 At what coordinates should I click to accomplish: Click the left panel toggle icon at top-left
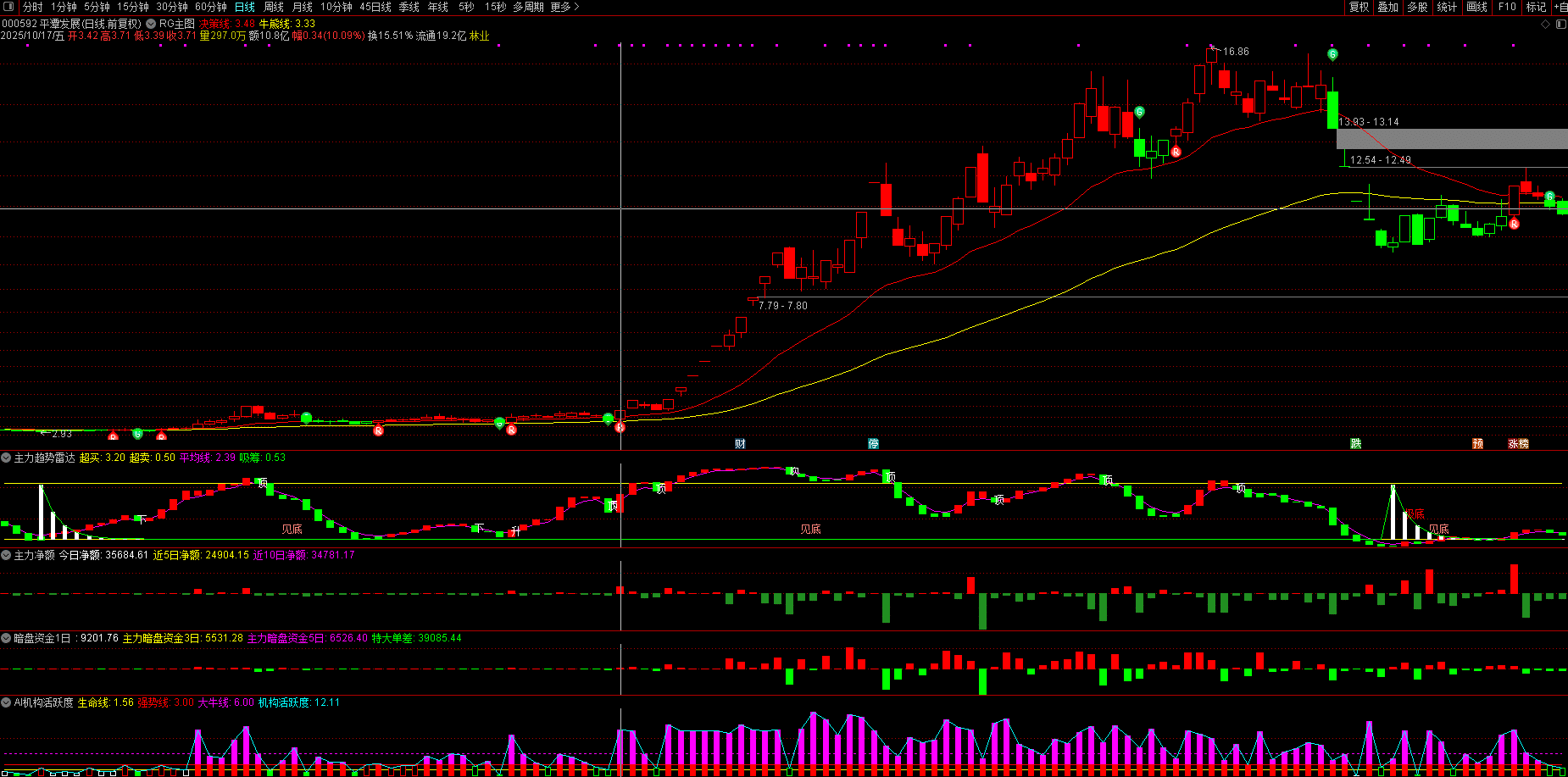[x=9, y=7]
